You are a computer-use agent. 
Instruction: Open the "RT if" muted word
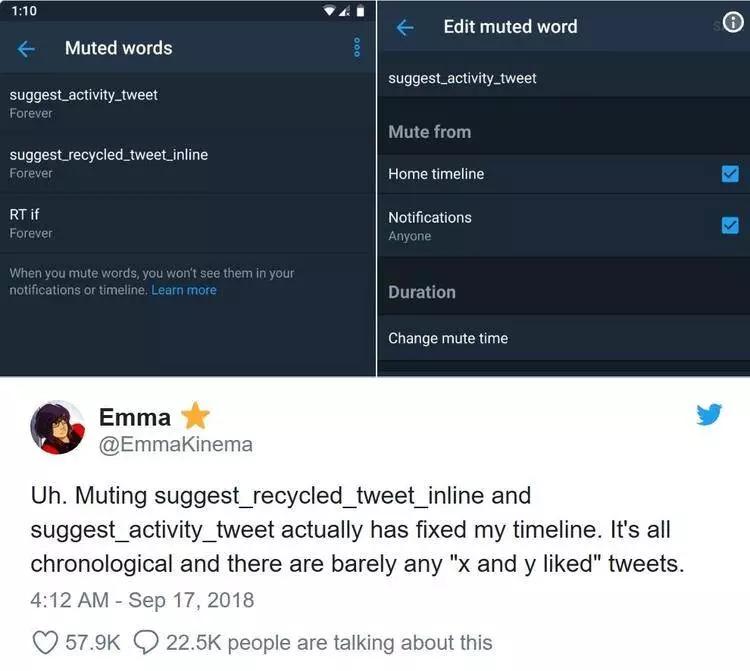click(25, 222)
